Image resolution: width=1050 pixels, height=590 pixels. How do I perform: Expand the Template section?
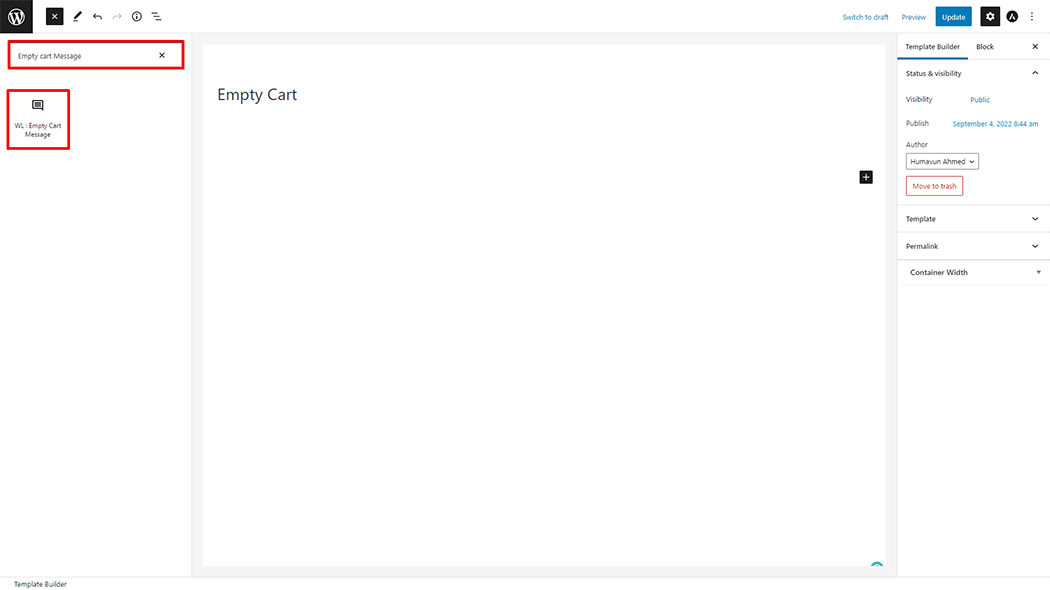[x=1035, y=219]
